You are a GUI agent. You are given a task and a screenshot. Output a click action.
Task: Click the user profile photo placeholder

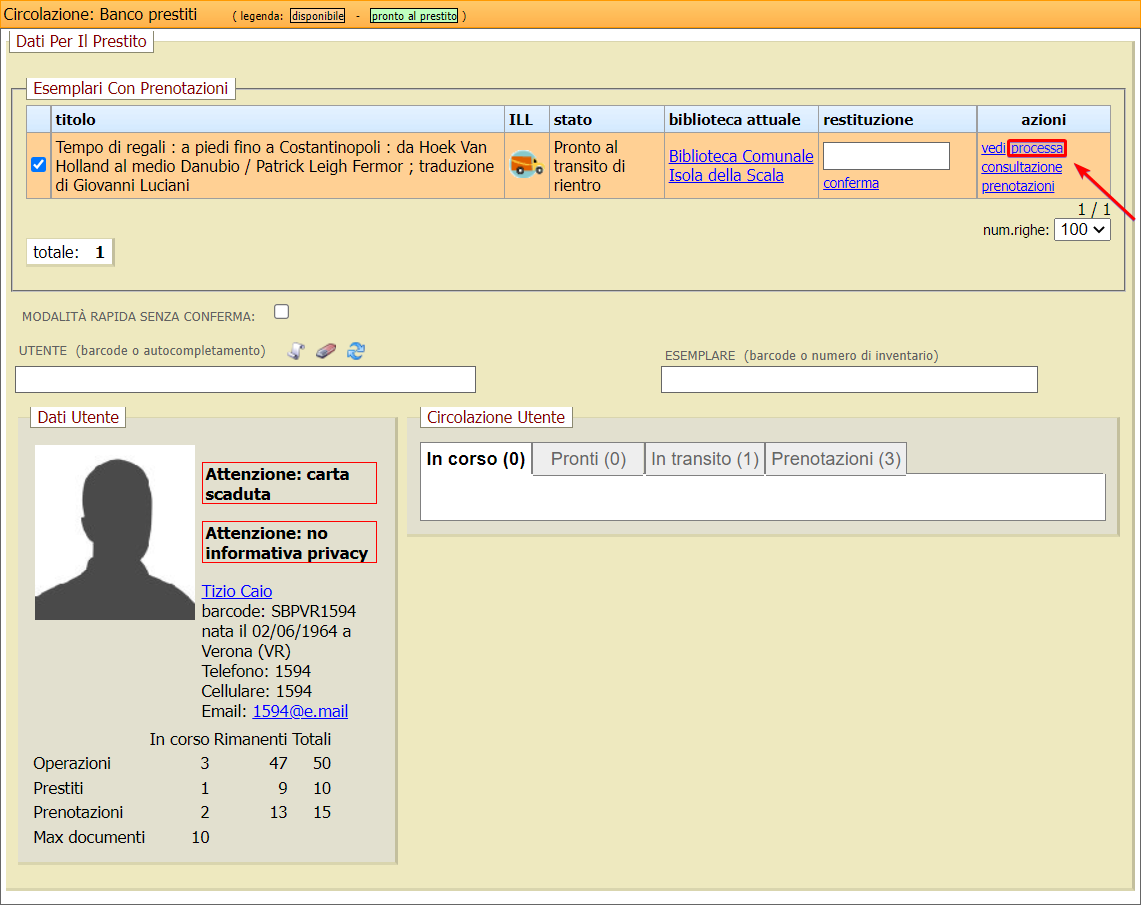point(115,532)
